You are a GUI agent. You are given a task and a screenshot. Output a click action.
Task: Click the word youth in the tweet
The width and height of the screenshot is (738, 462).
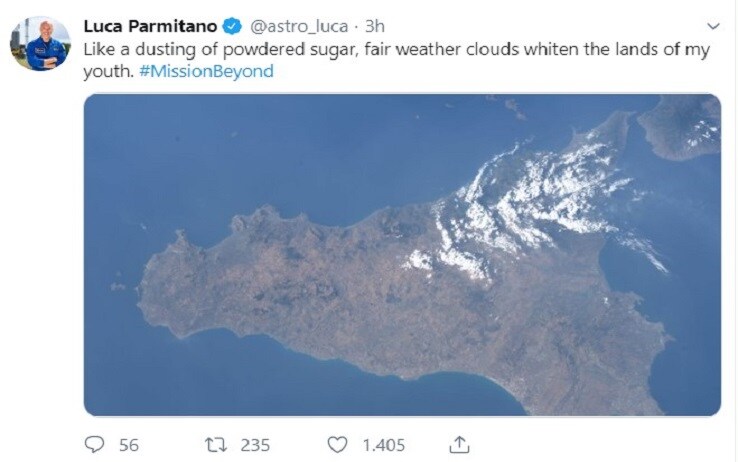pyautogui.click(x=108, y=72)
